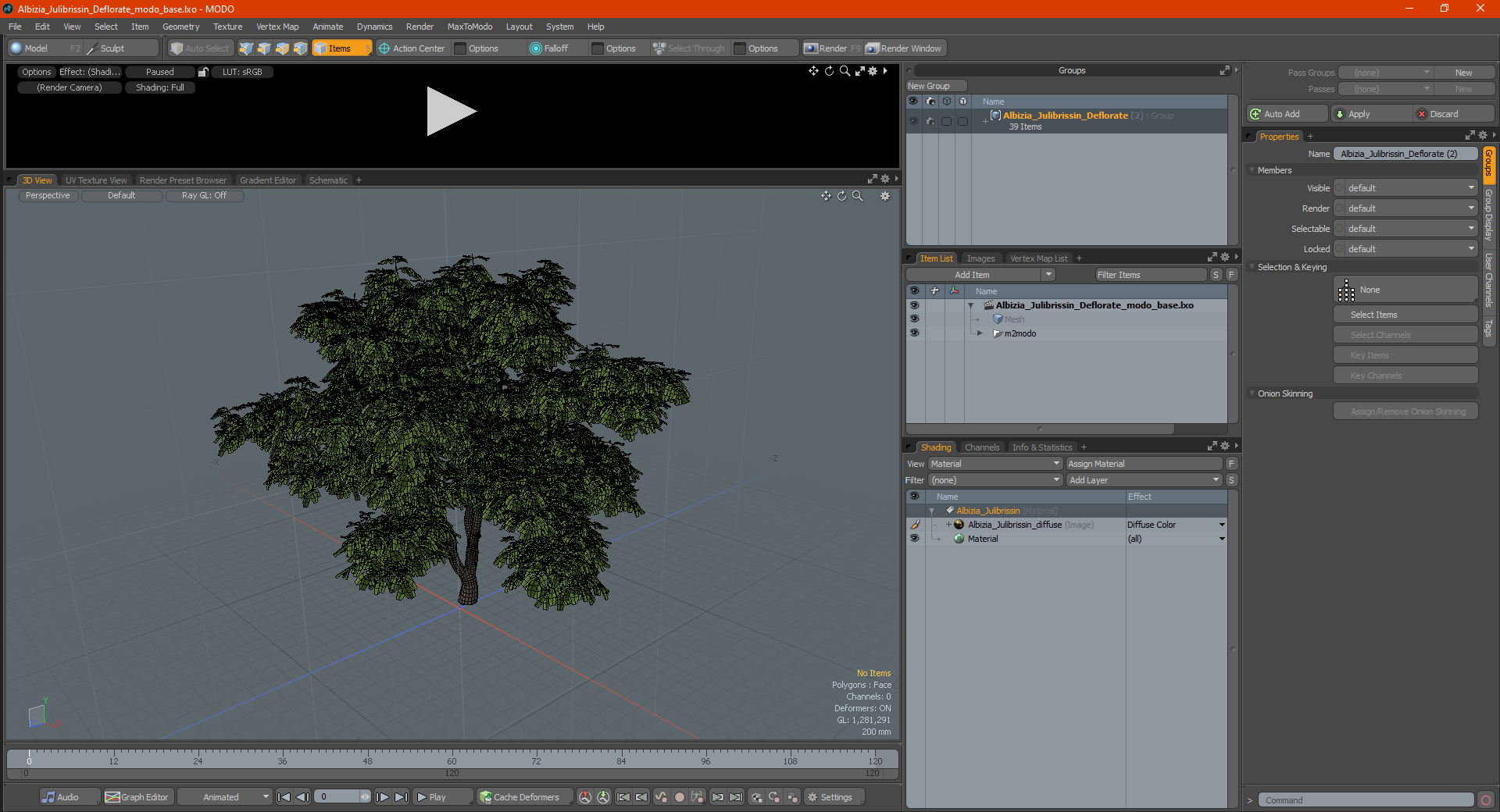Image resolution: width=1500 pixels, height=812 pixels.
Task: Open Animated keying dropdown
Action: coord(225,797)
